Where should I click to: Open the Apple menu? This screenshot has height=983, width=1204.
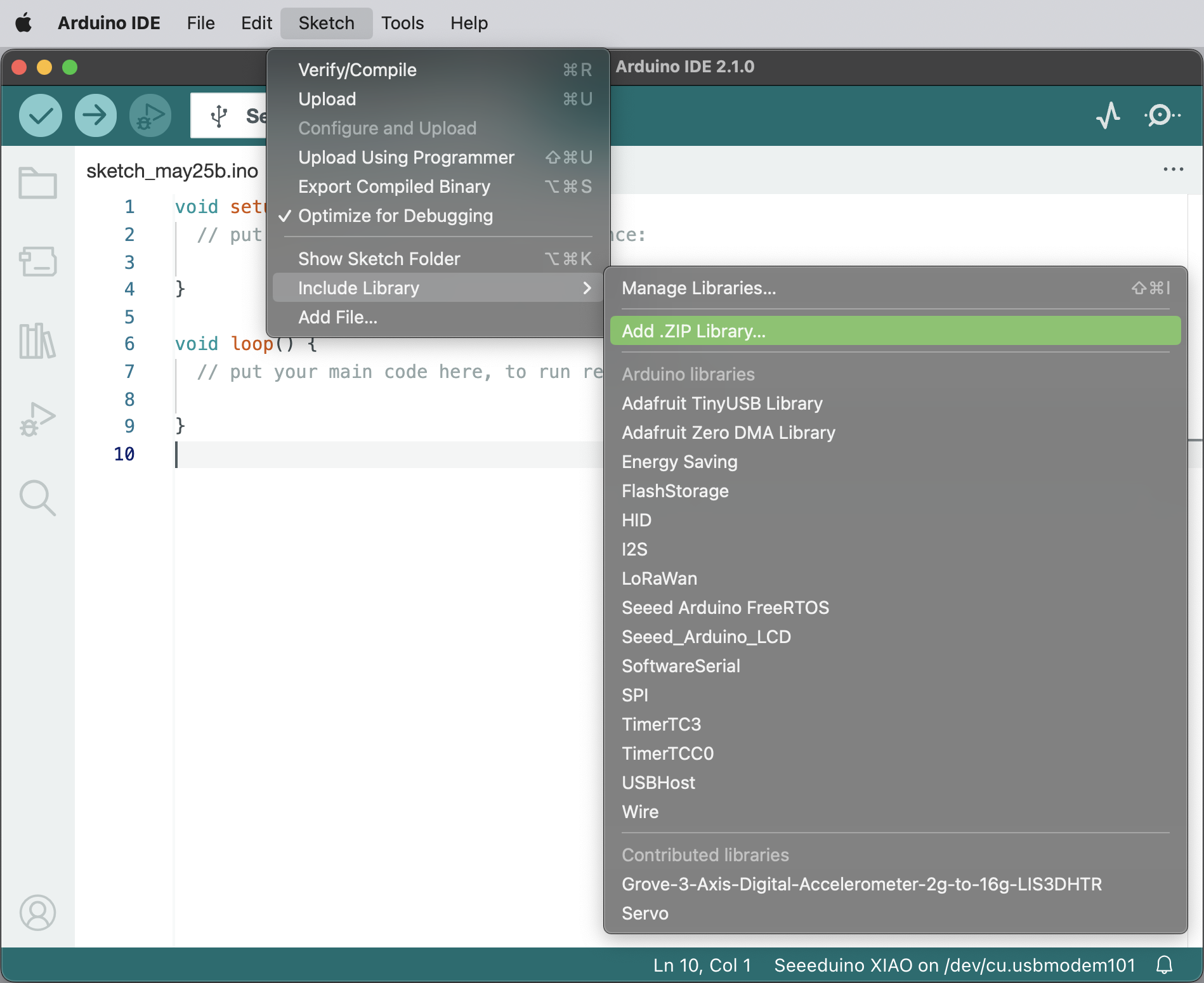24,23
